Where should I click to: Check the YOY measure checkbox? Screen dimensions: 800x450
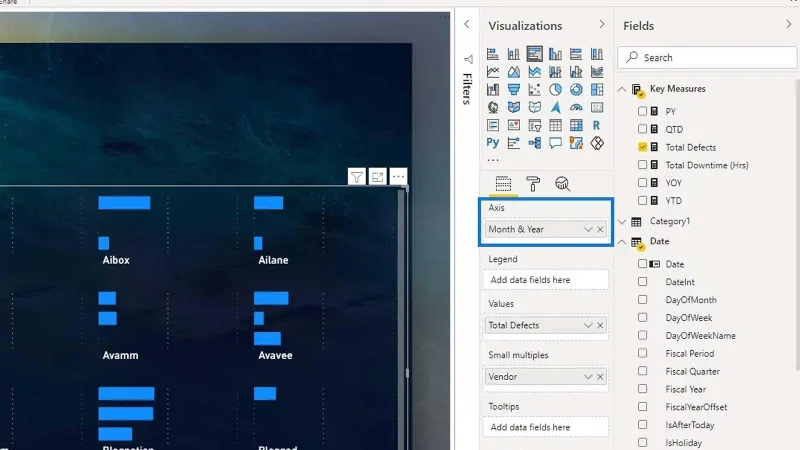tap(642, 183)
